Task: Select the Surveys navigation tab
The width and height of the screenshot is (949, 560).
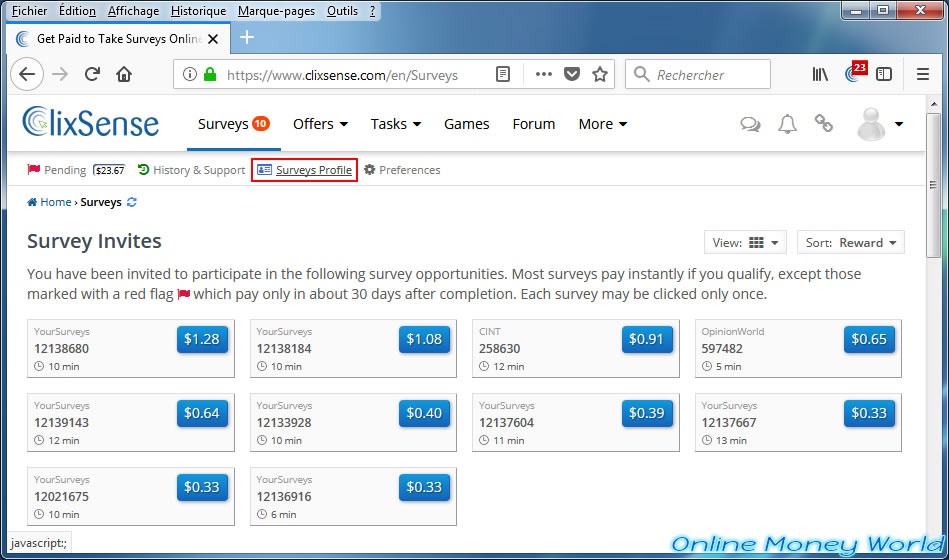Action: (234, 124)
